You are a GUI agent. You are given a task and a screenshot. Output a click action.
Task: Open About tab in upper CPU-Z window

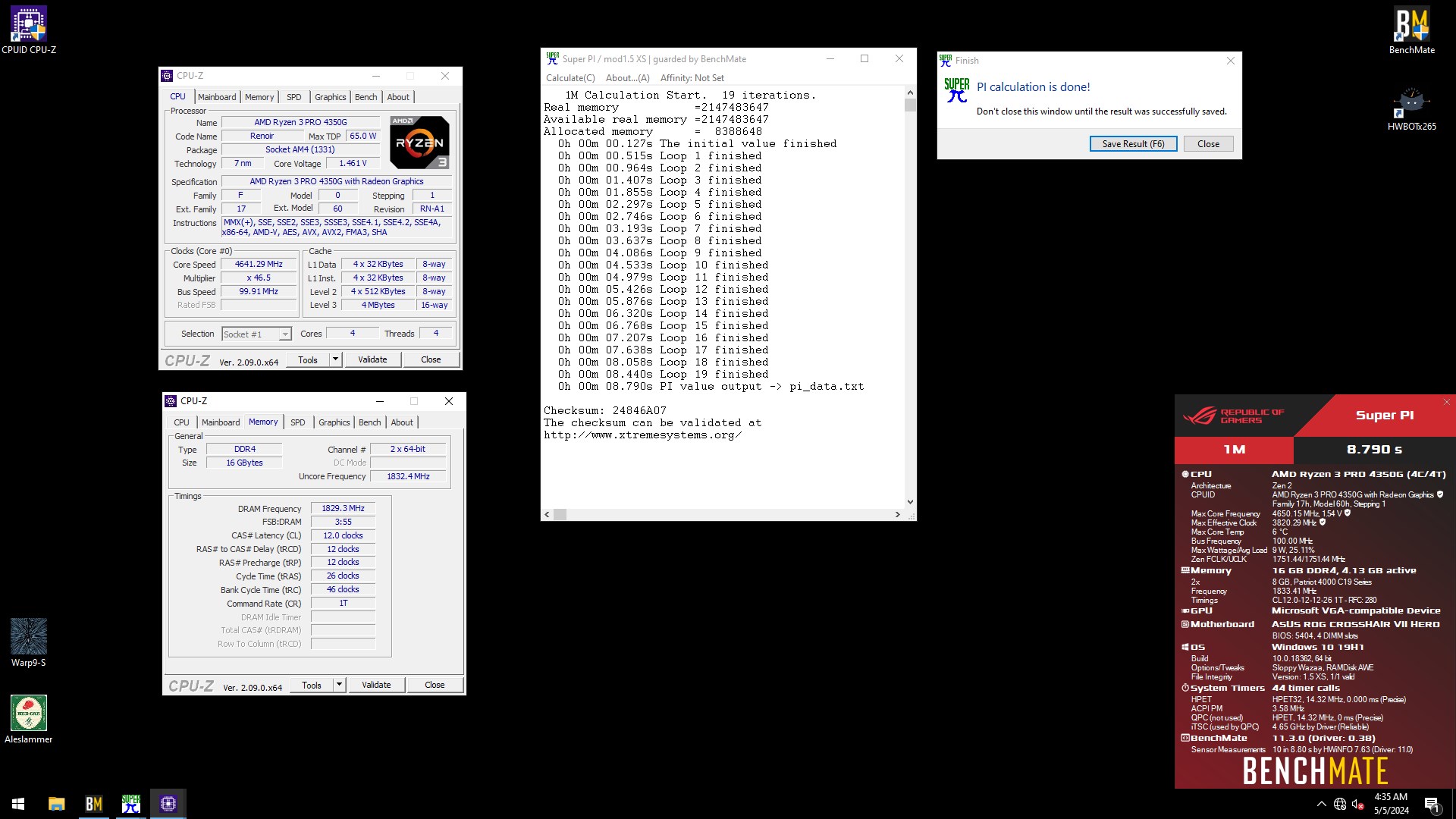398,97
